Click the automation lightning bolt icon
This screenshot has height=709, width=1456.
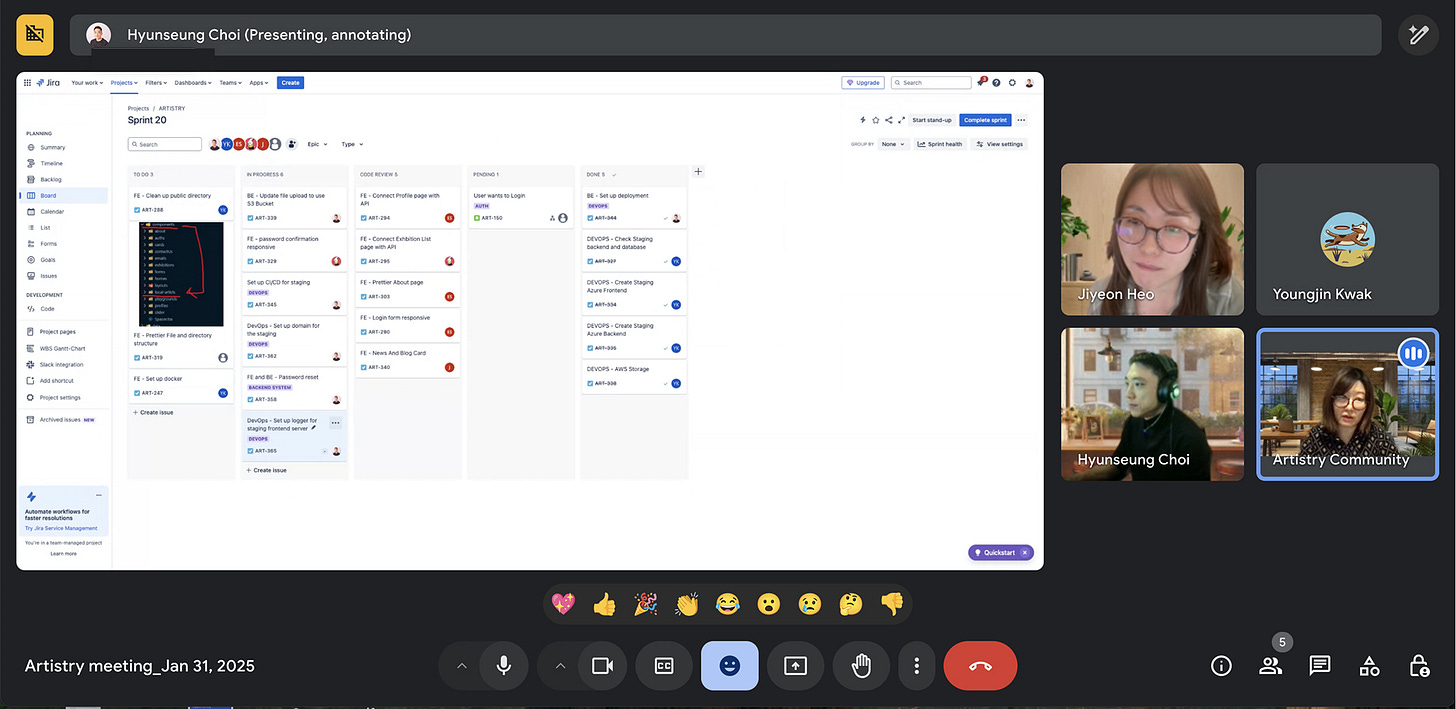[x=863, y=120]
